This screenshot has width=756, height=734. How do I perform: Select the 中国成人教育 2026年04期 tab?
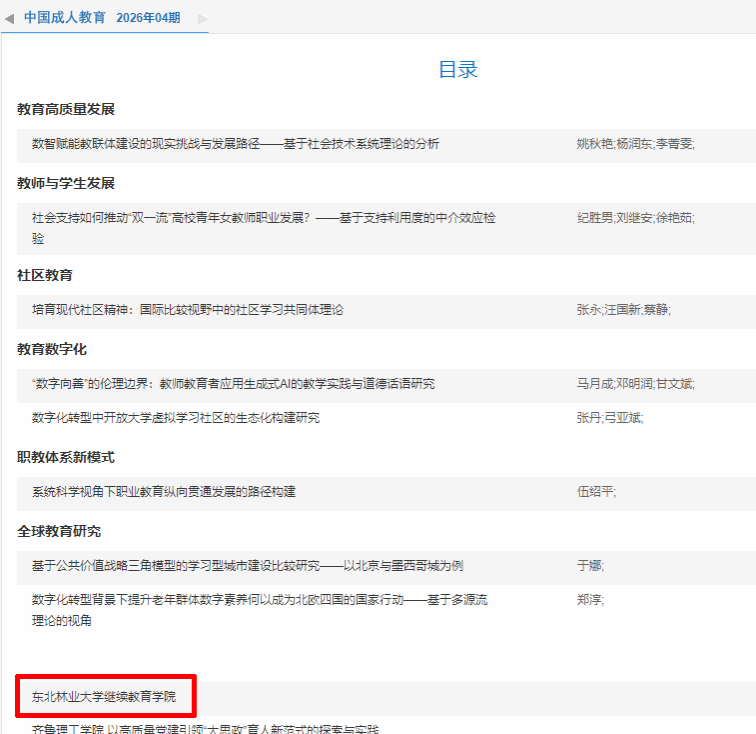coord(102,17)
